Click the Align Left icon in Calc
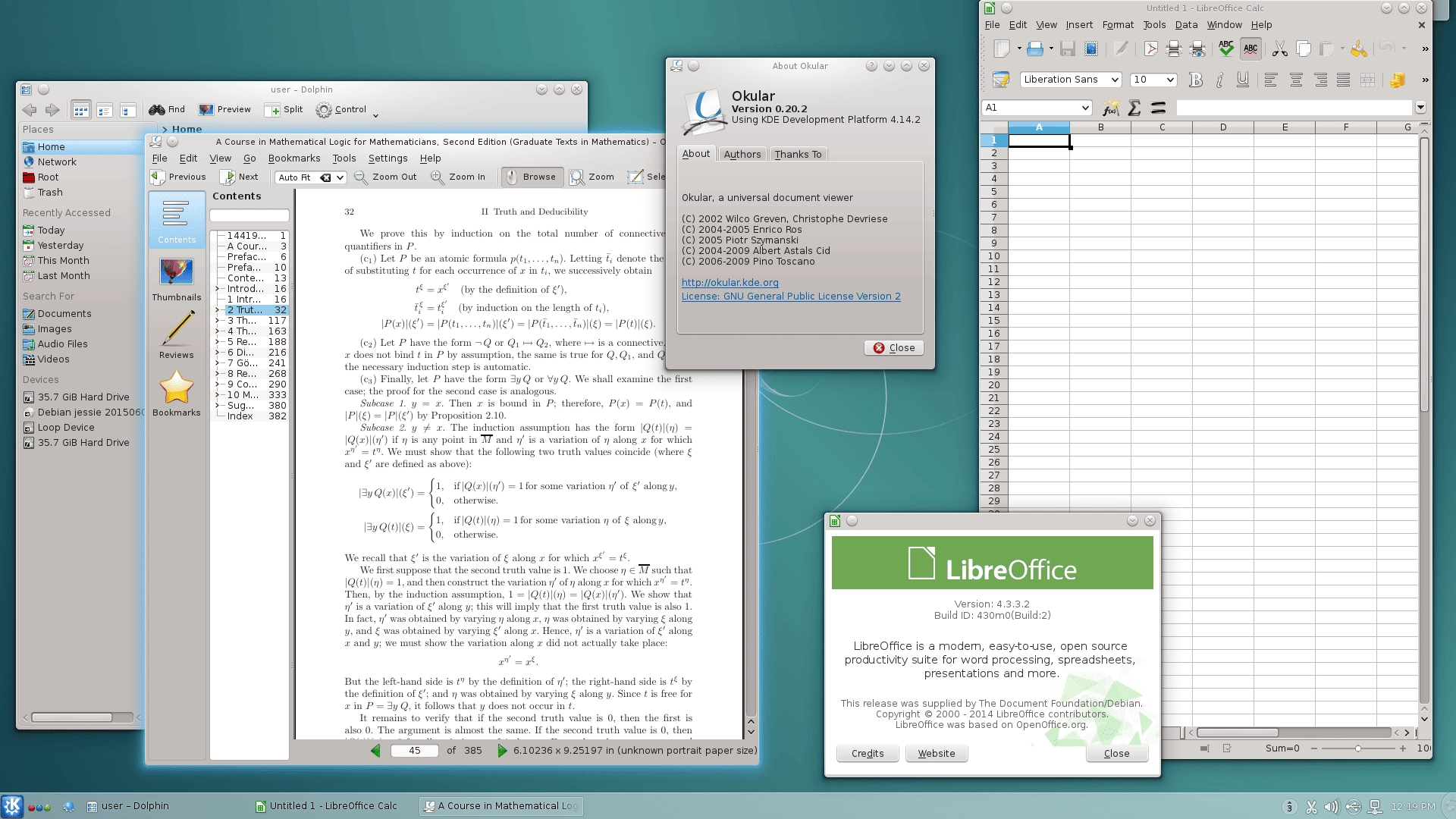Image resolution: width=1456 pixels, height=819 pixels. pos(1271,80)
